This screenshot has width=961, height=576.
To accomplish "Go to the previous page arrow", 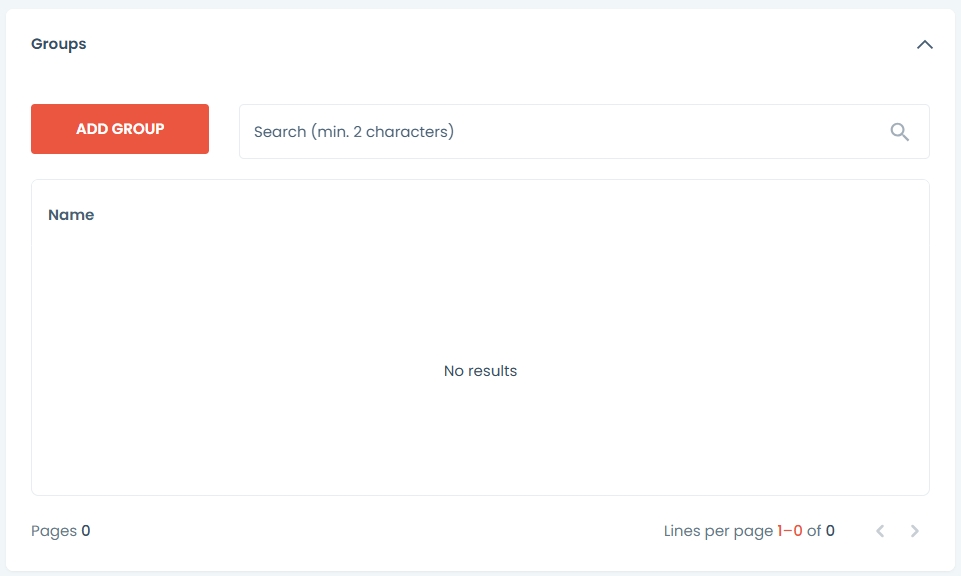I will 880,531.
